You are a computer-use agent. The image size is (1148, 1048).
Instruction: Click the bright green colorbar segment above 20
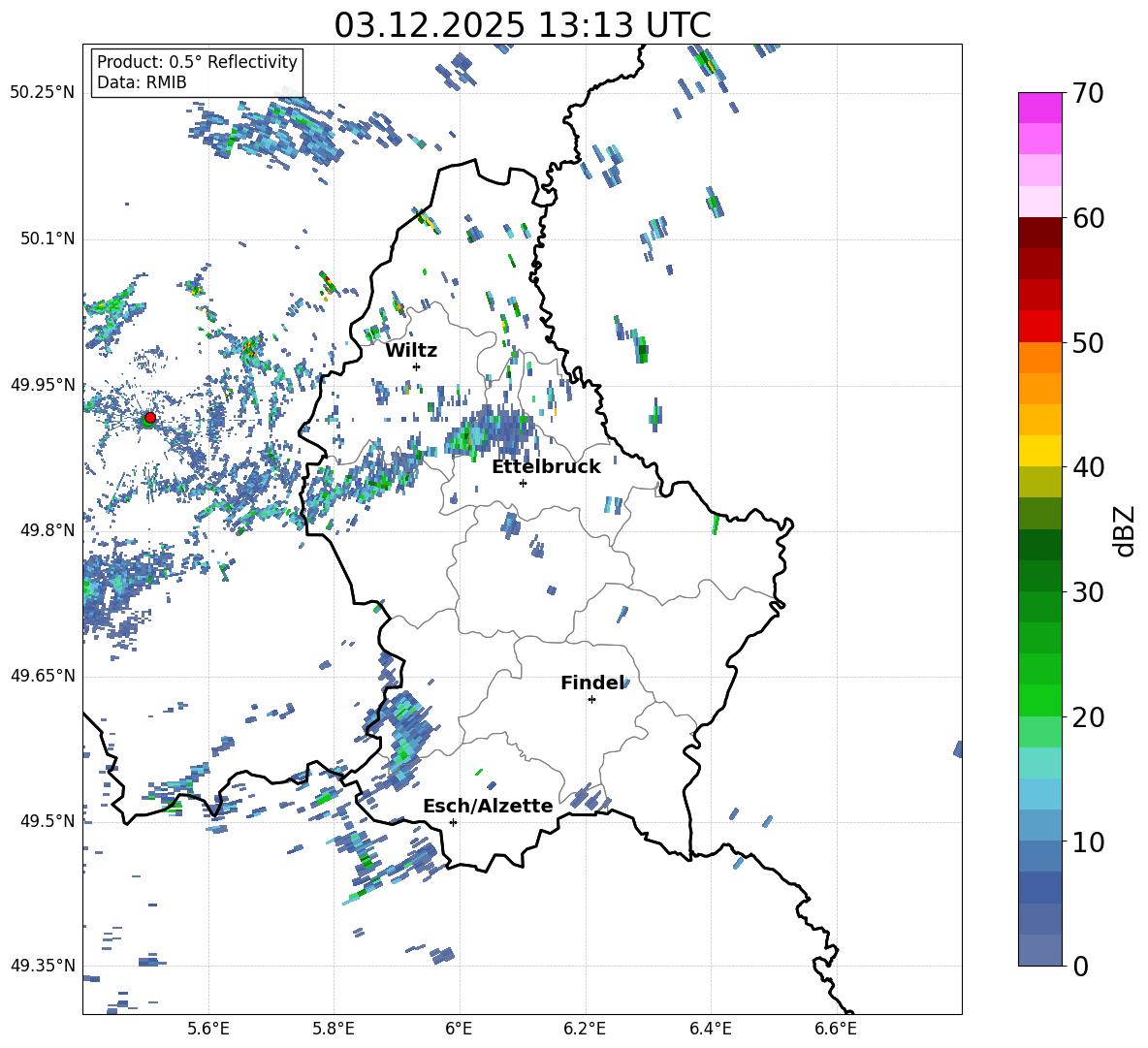click(1039, 700)
